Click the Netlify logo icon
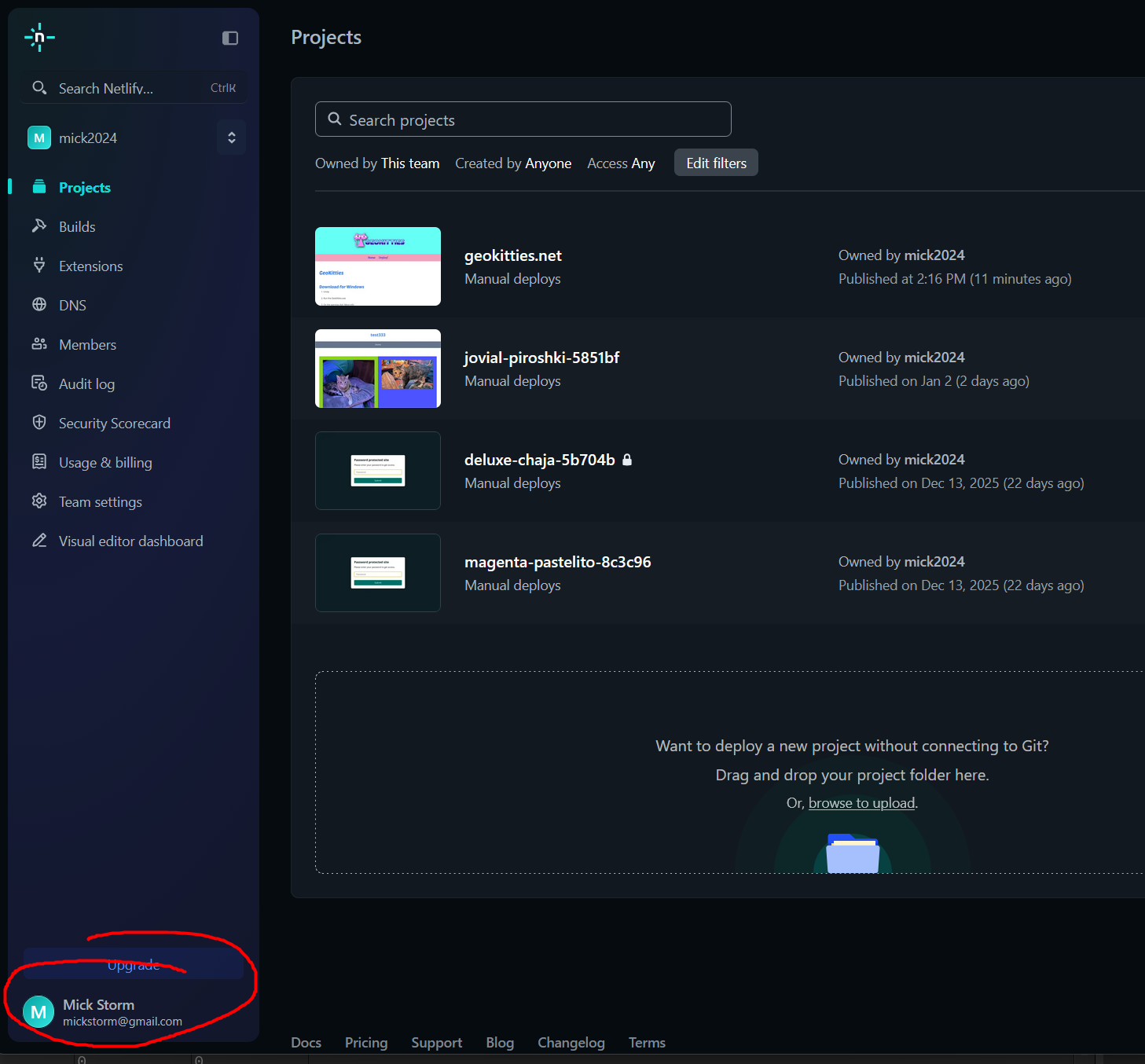1145x1064 pixels. point(39,38)
